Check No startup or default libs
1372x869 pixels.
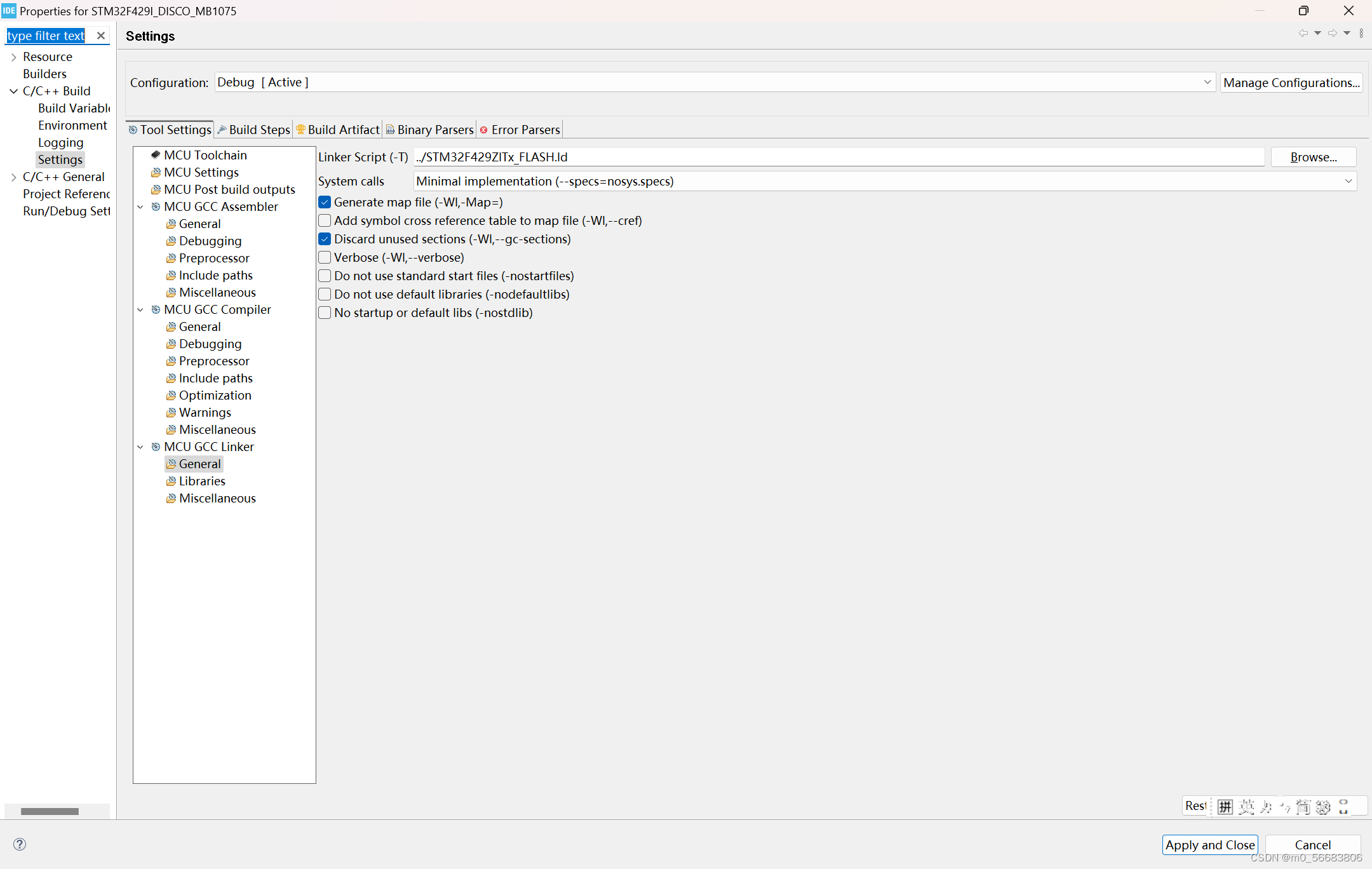325,313
